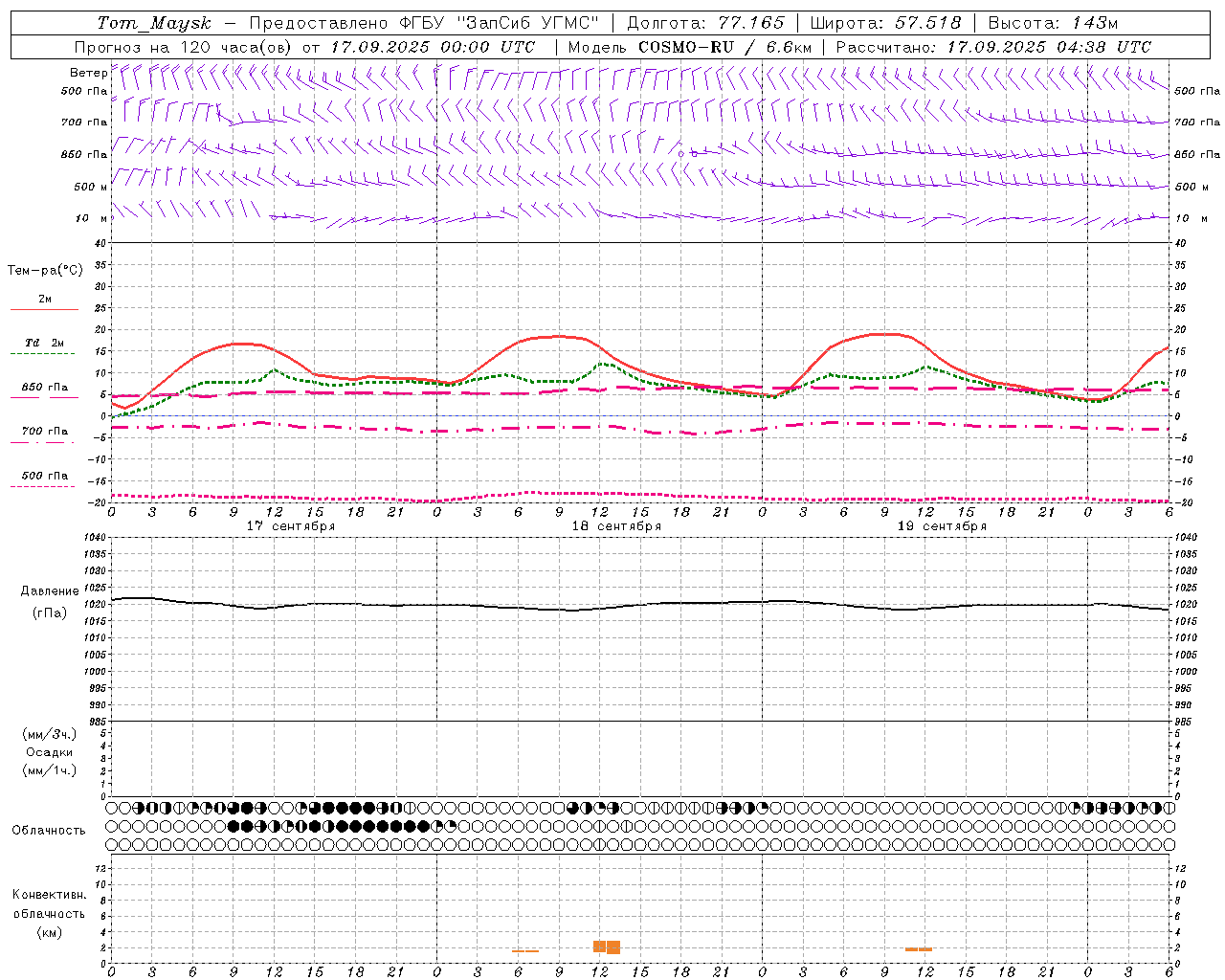Click the Широта: 57.518 field

(885, 23)
